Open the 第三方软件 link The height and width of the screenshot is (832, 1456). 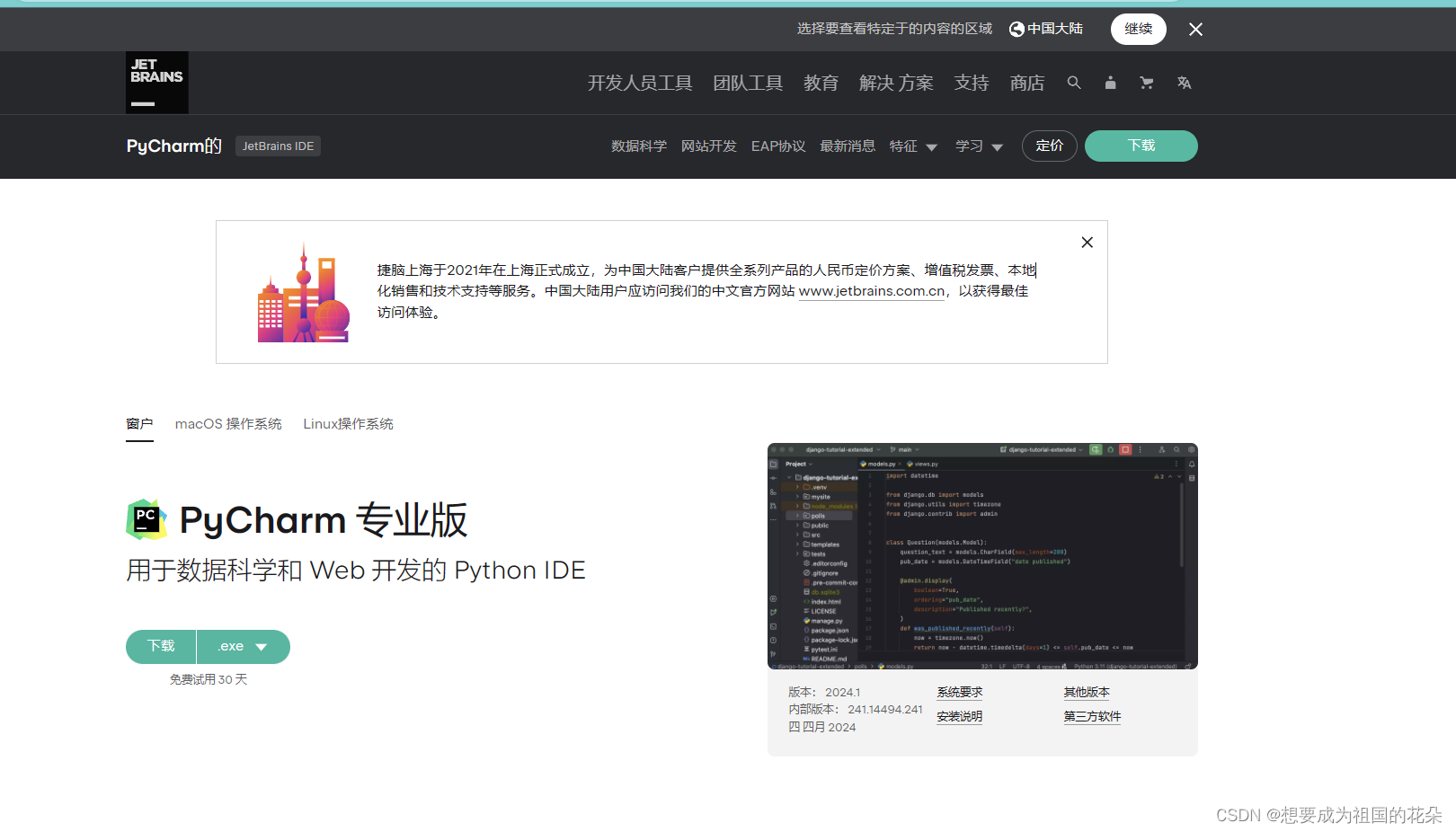pos(1092,717)
